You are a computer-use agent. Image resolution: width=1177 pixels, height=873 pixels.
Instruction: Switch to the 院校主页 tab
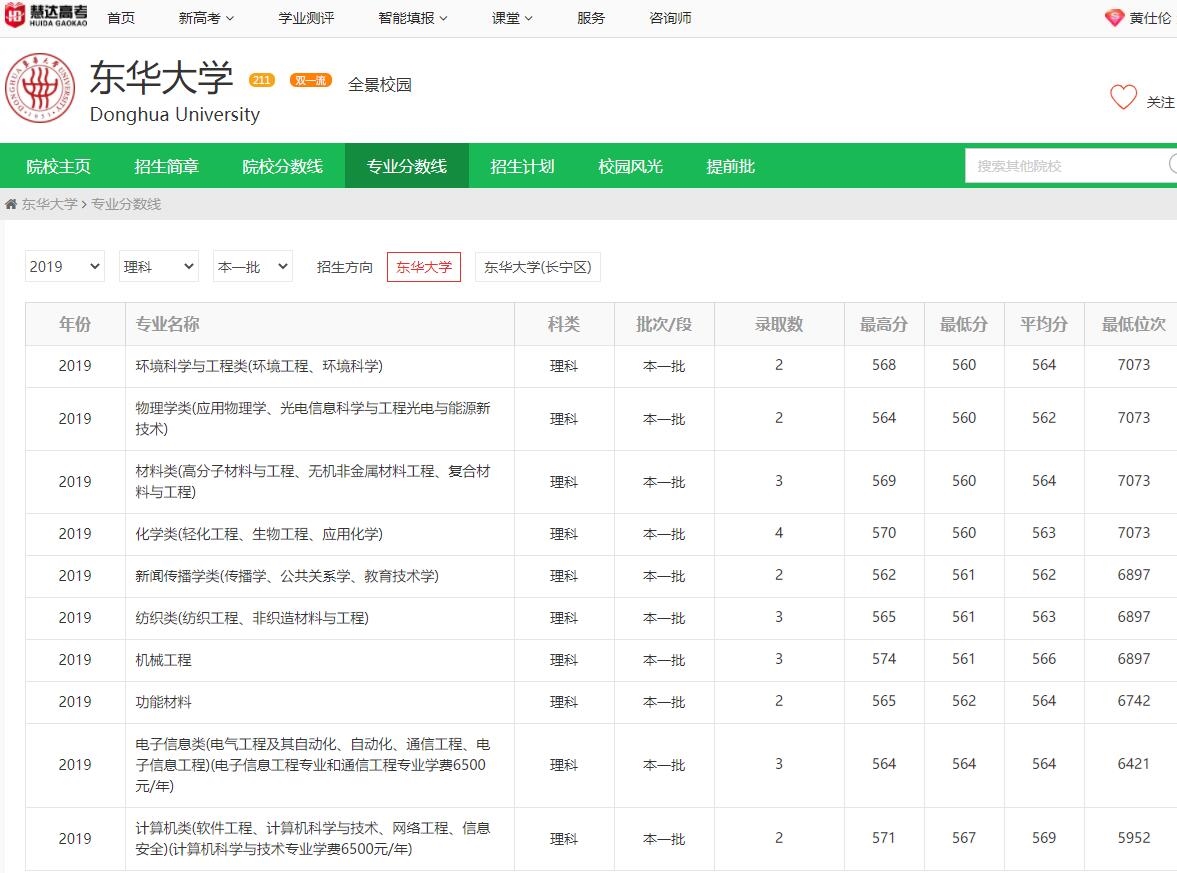pyautogui.click(x=59, y=166)
